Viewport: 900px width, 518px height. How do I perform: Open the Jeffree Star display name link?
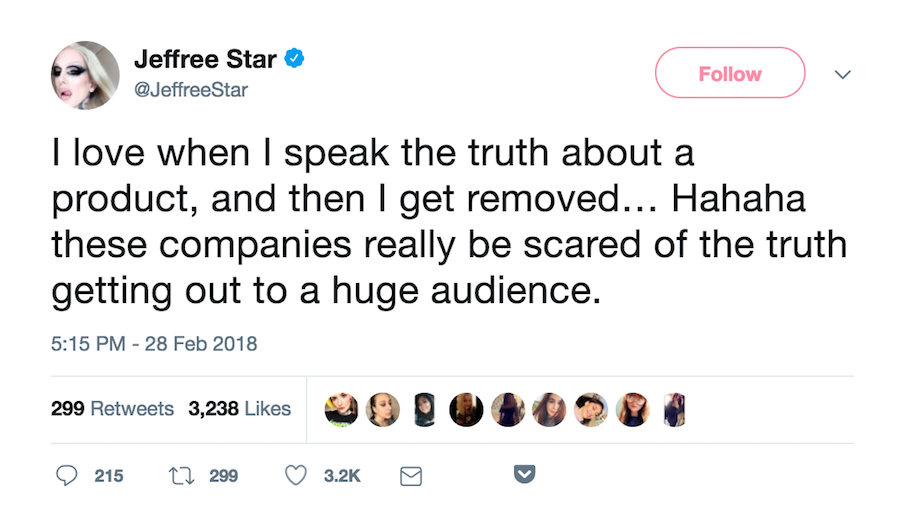click(x=204, y=60)
